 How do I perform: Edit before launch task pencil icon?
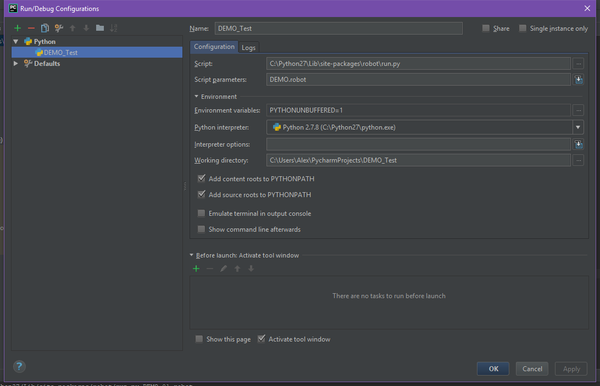(x=223, y=269)
